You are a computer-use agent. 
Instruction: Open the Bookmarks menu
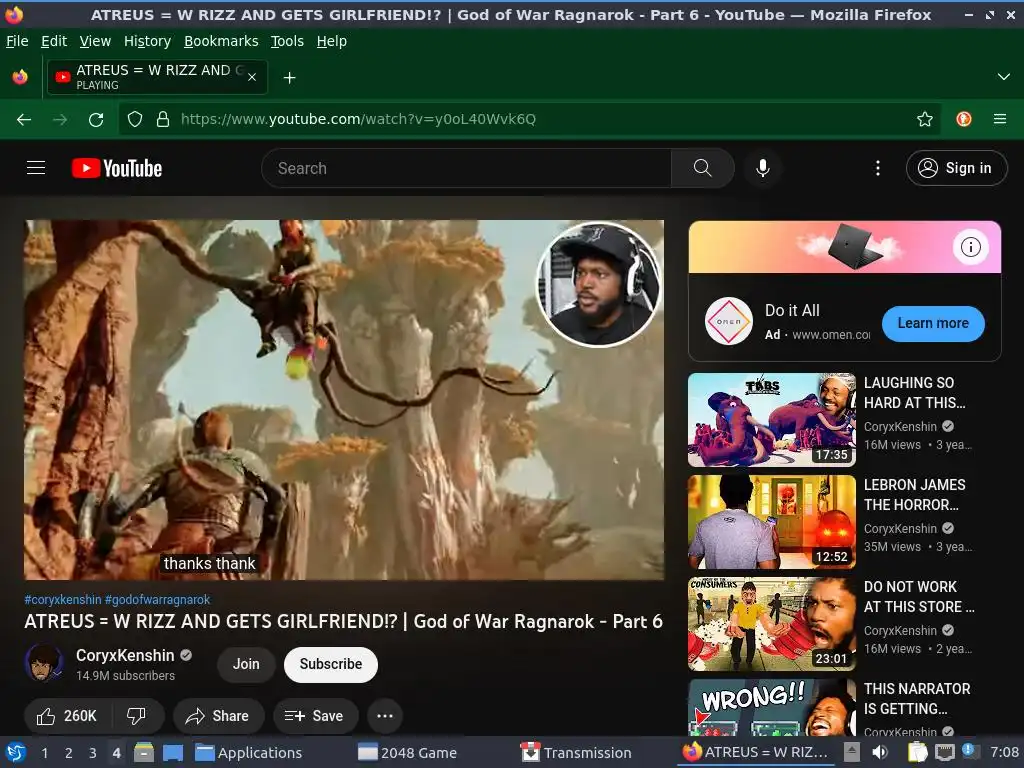pos(221,41)
